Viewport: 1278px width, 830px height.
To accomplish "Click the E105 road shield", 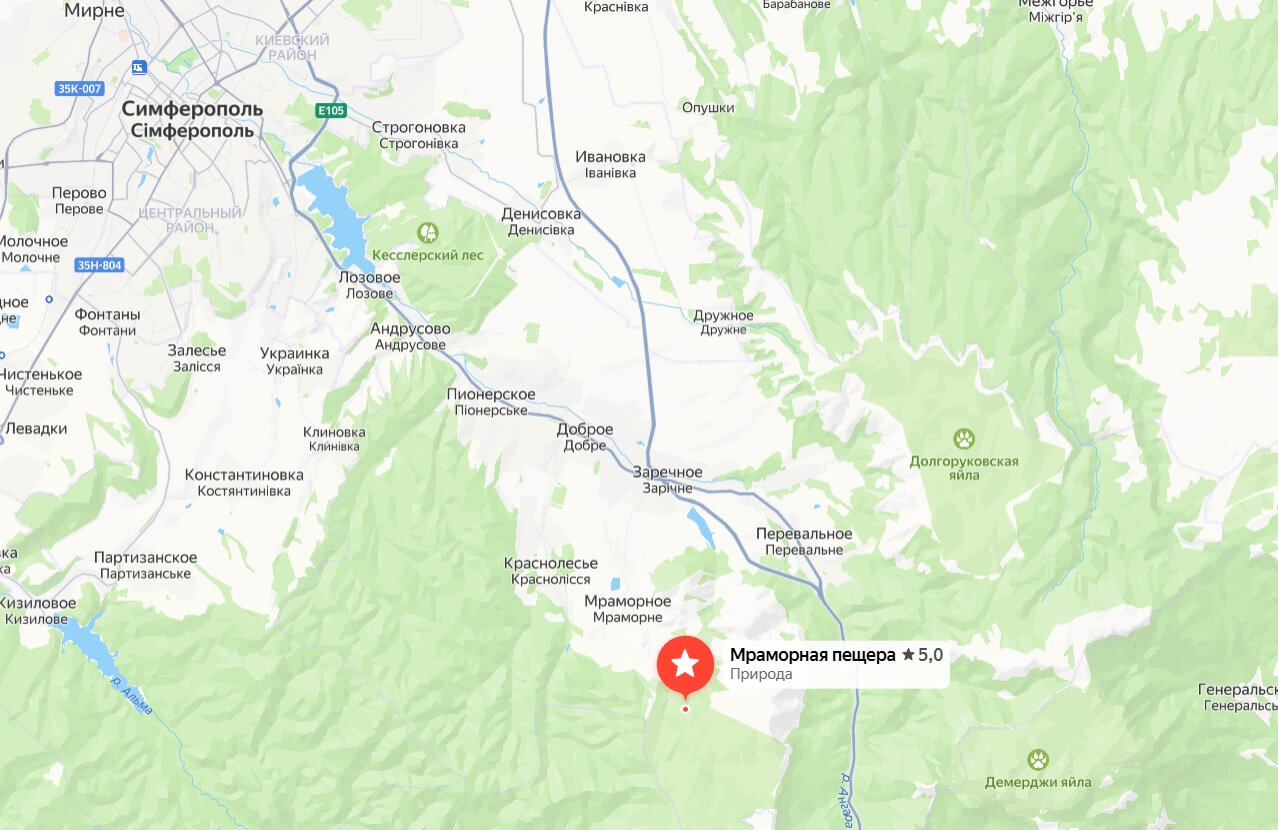I will [331, 111].
